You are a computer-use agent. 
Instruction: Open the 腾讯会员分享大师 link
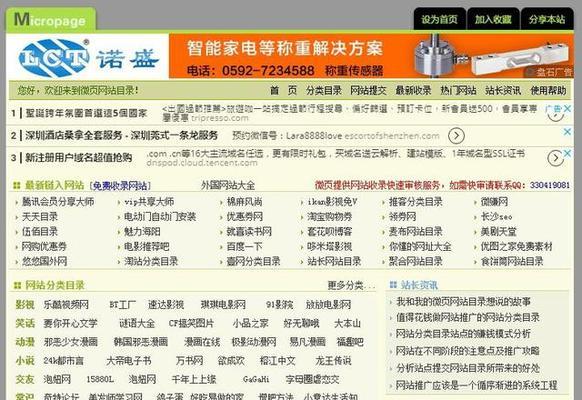(x=58, y=202)
